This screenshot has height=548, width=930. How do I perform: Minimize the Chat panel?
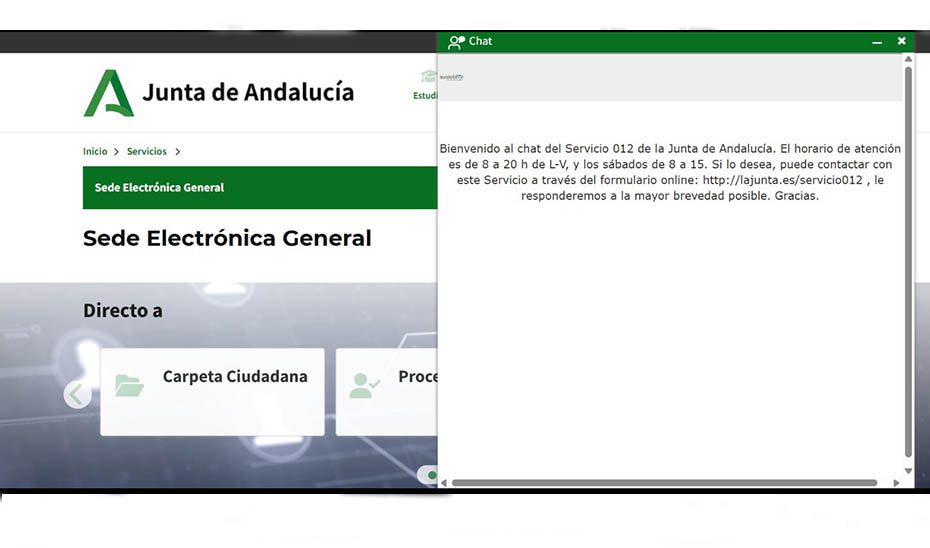coord(877,42)
